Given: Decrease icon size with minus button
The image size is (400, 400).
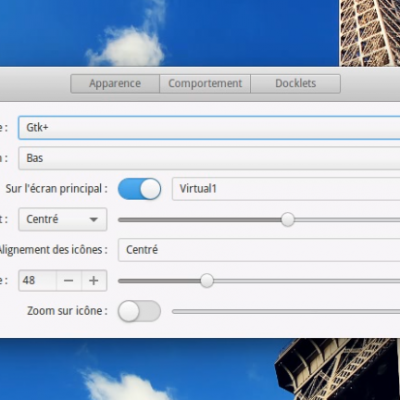Looking at the screenshot, I should tap(69, 280).
